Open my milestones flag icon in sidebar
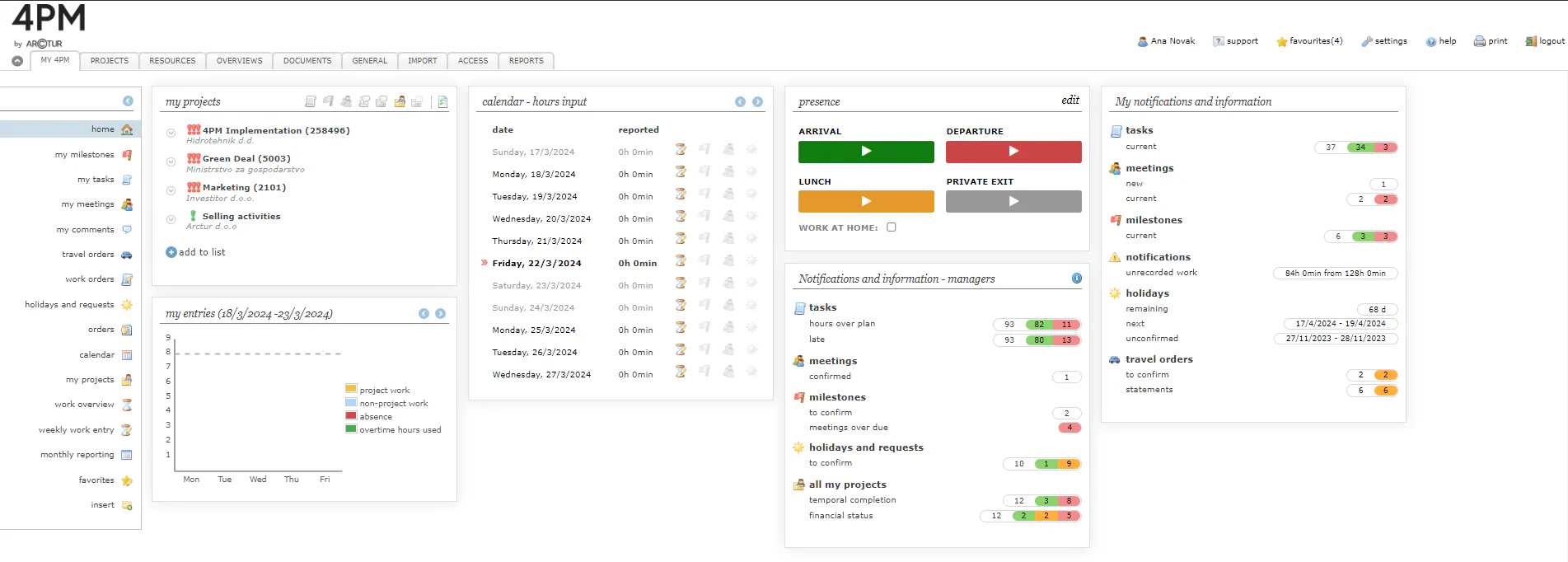 coord(127,155)
